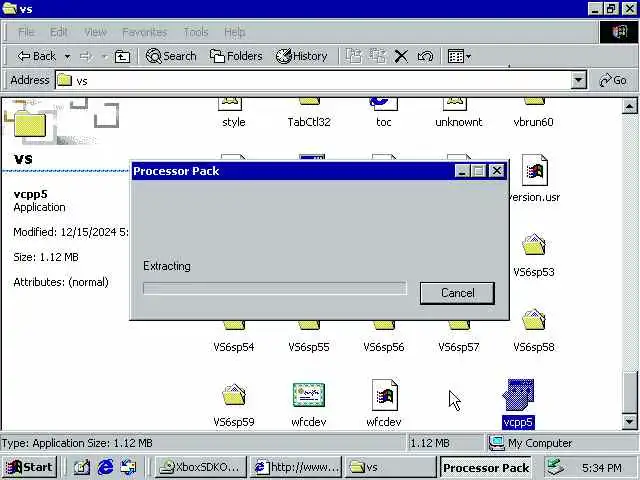Open the History pane
Screen dimensions: 640x480
coord(301,56)
